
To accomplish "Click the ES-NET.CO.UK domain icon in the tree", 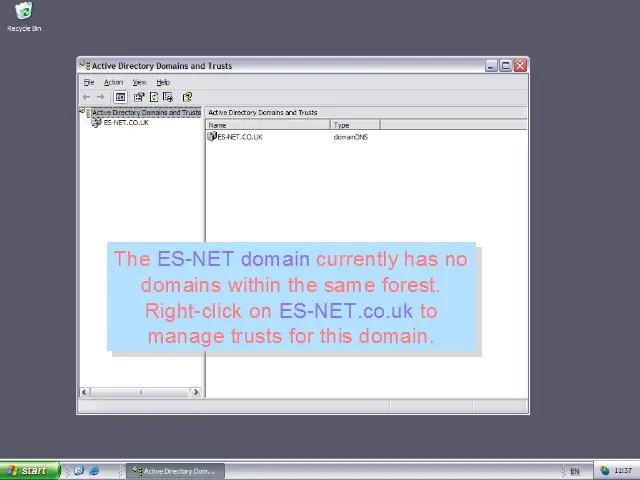I will [x=96, y=122].
